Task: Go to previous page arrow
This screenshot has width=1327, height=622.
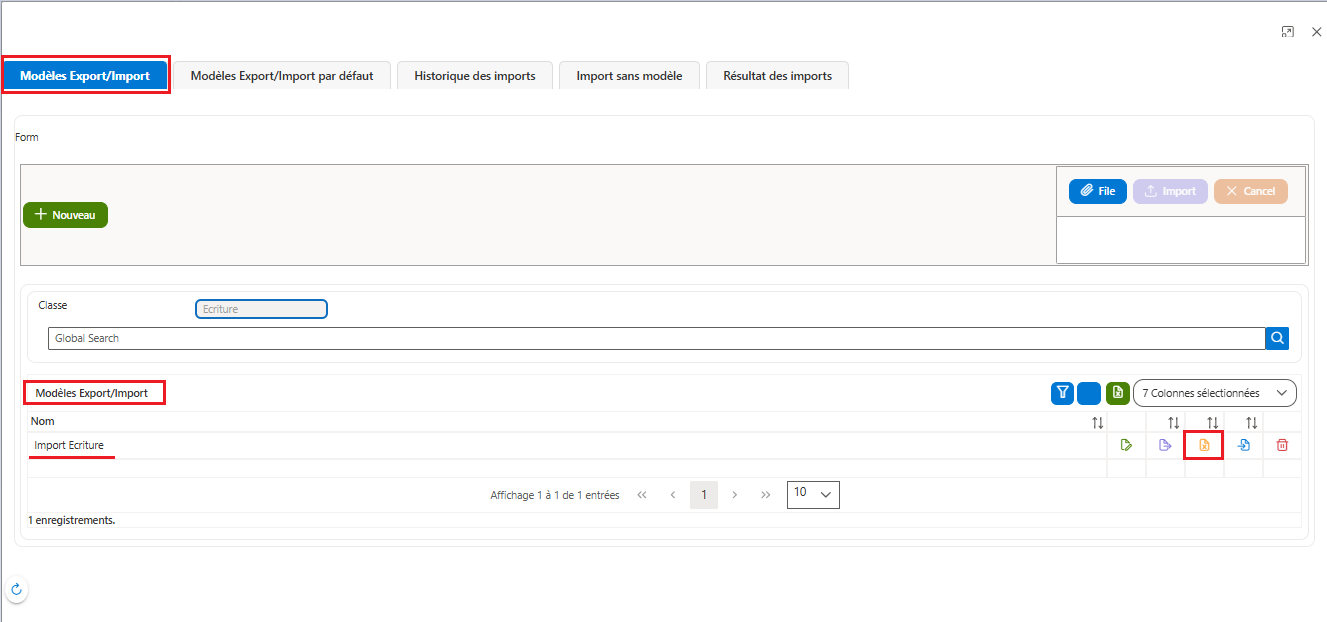Action: click(673, 495)
